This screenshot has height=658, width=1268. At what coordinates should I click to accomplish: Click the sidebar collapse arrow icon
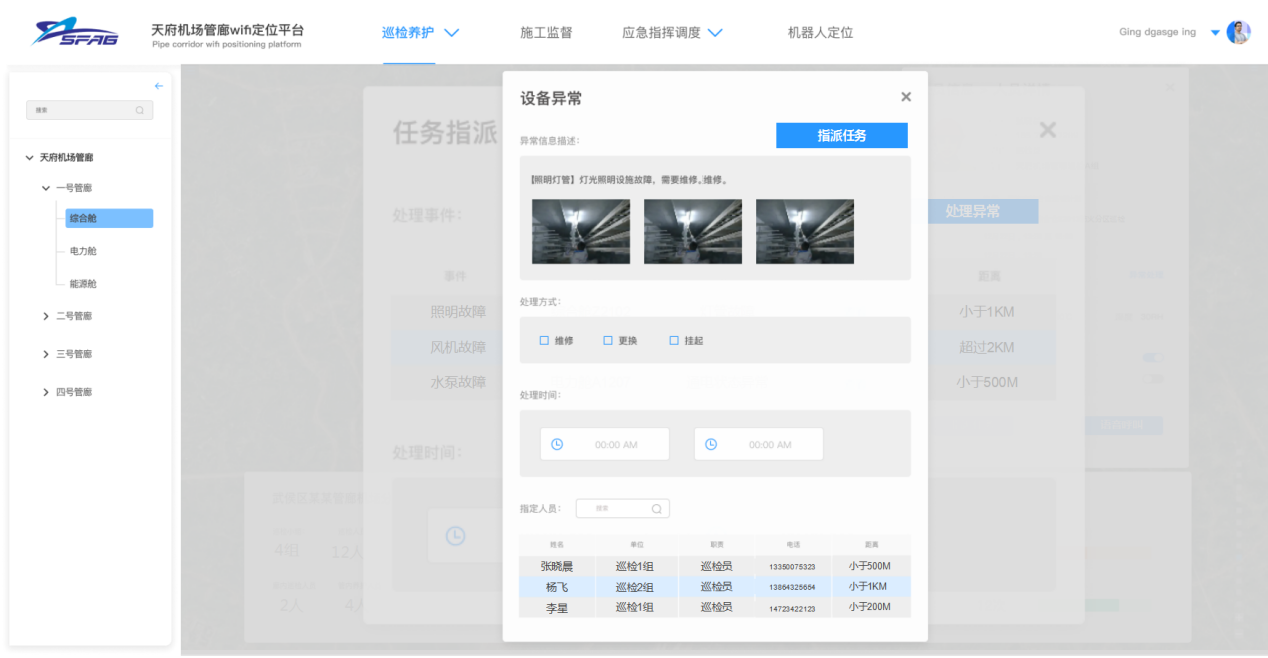pos(158,87)
